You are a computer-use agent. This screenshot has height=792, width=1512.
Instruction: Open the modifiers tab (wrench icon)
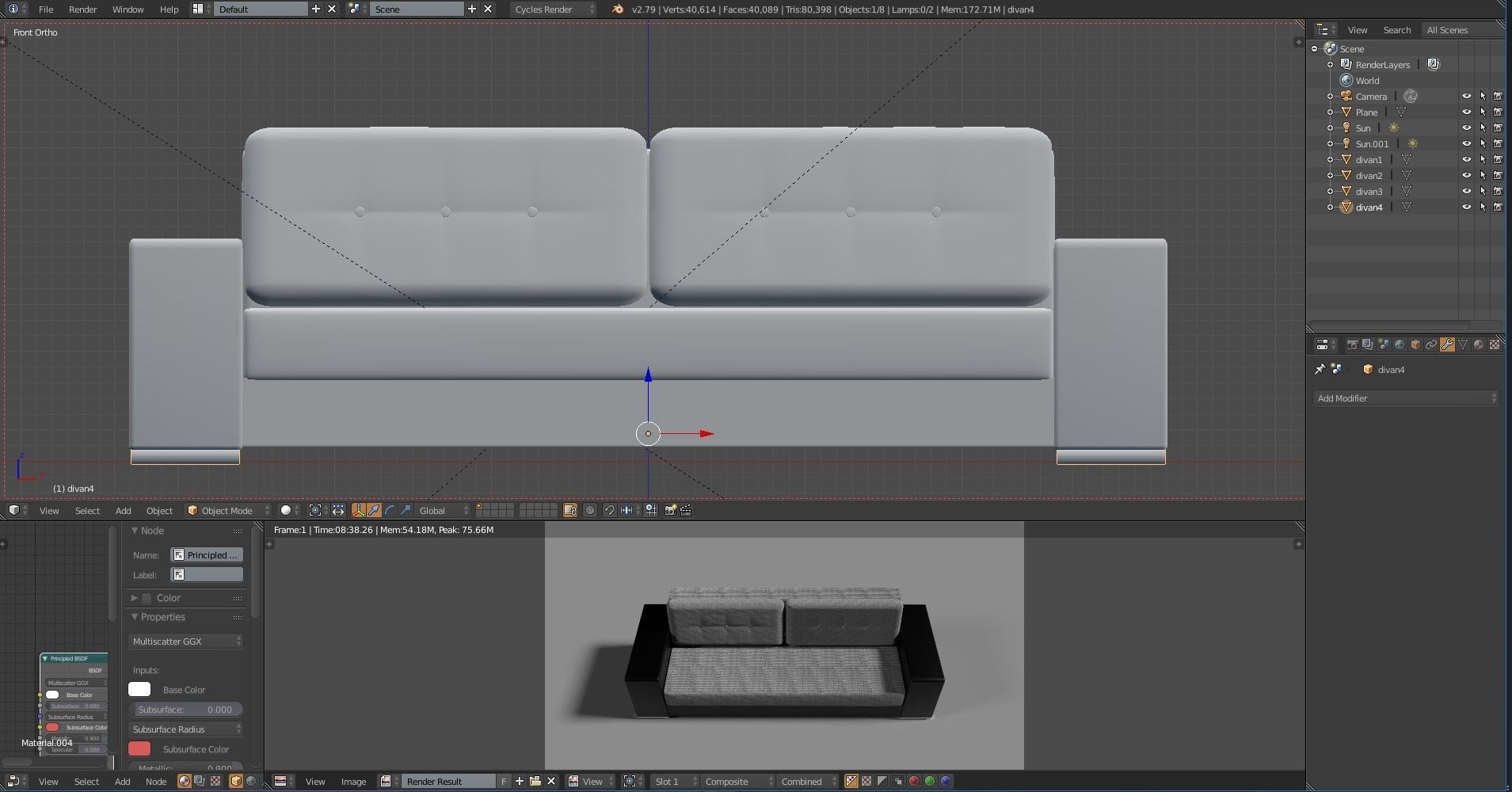[1447, 345]
